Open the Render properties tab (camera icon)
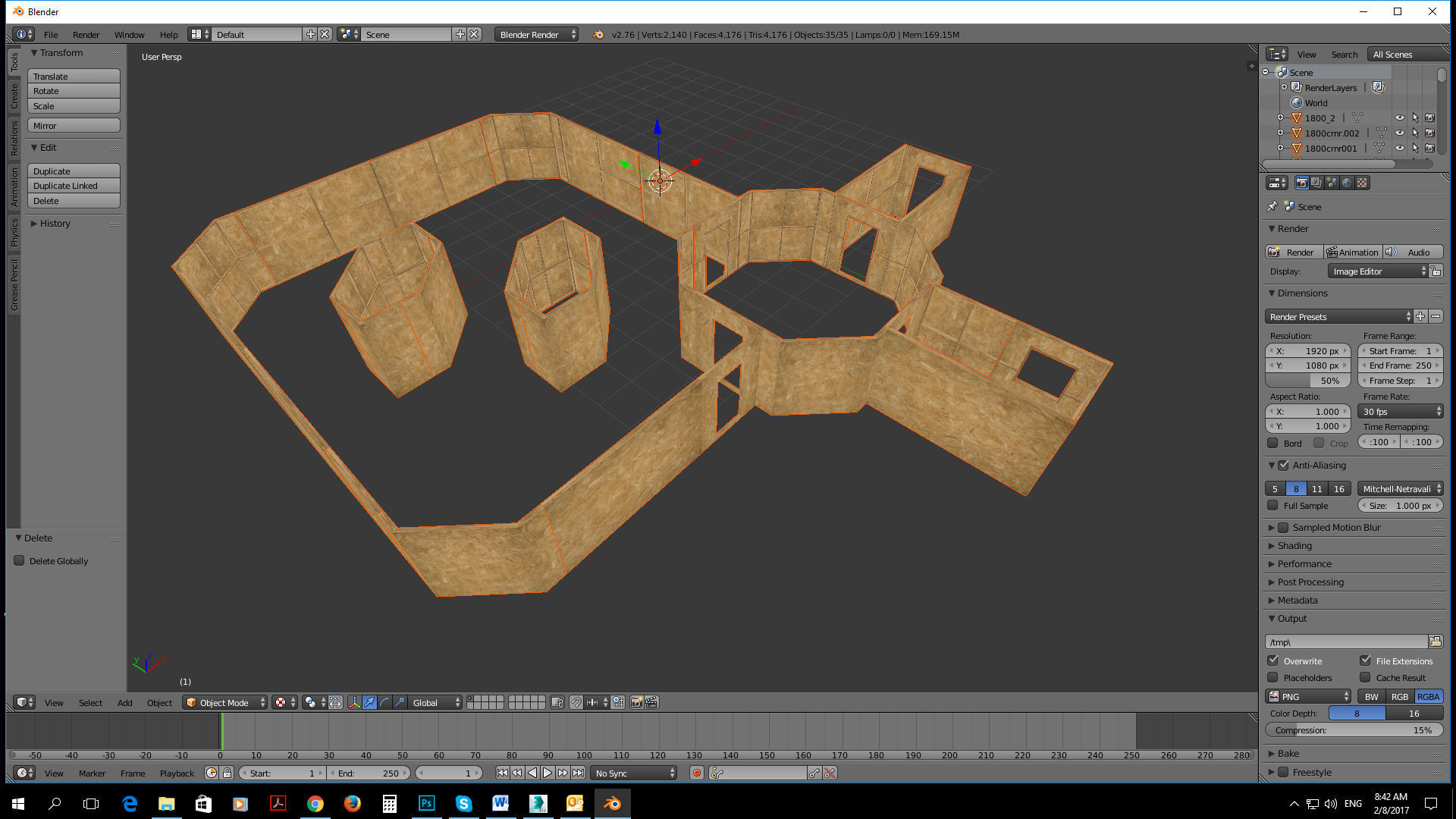The image size is (1456, 819). 1301,183
